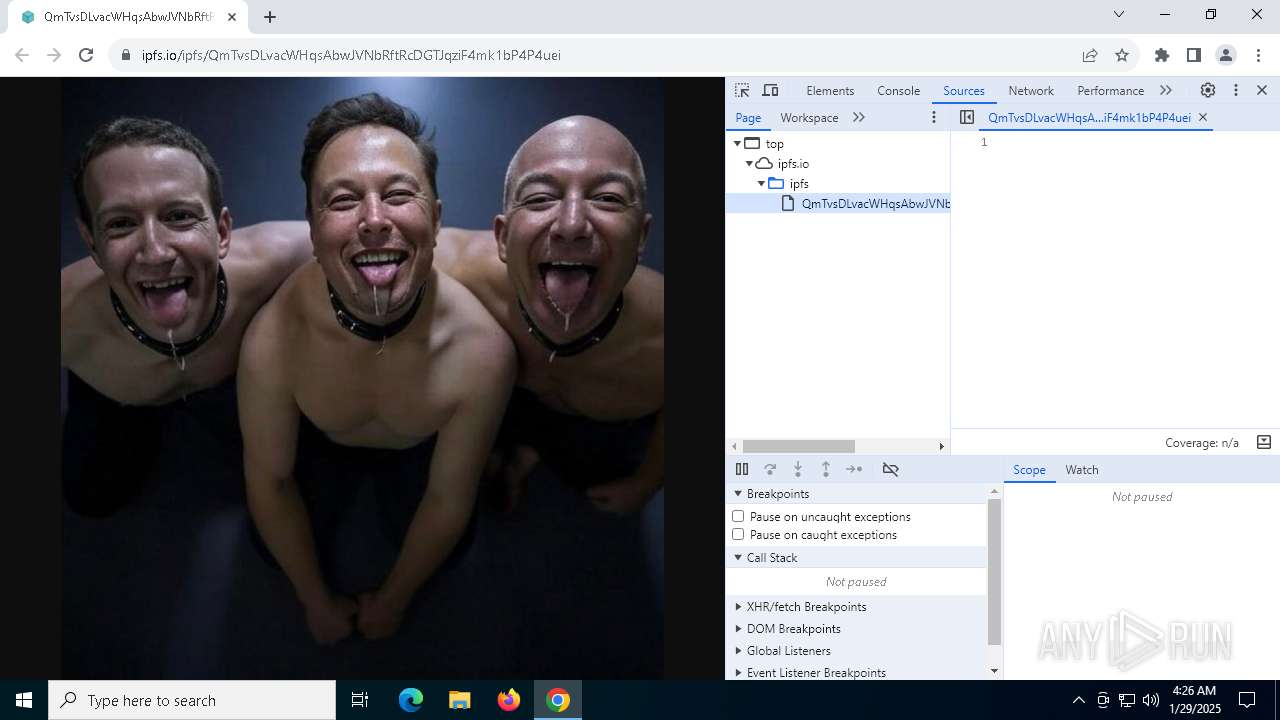Expand DOM Breakpoints section
1280x720 pixels.
[x=738, y=629]
